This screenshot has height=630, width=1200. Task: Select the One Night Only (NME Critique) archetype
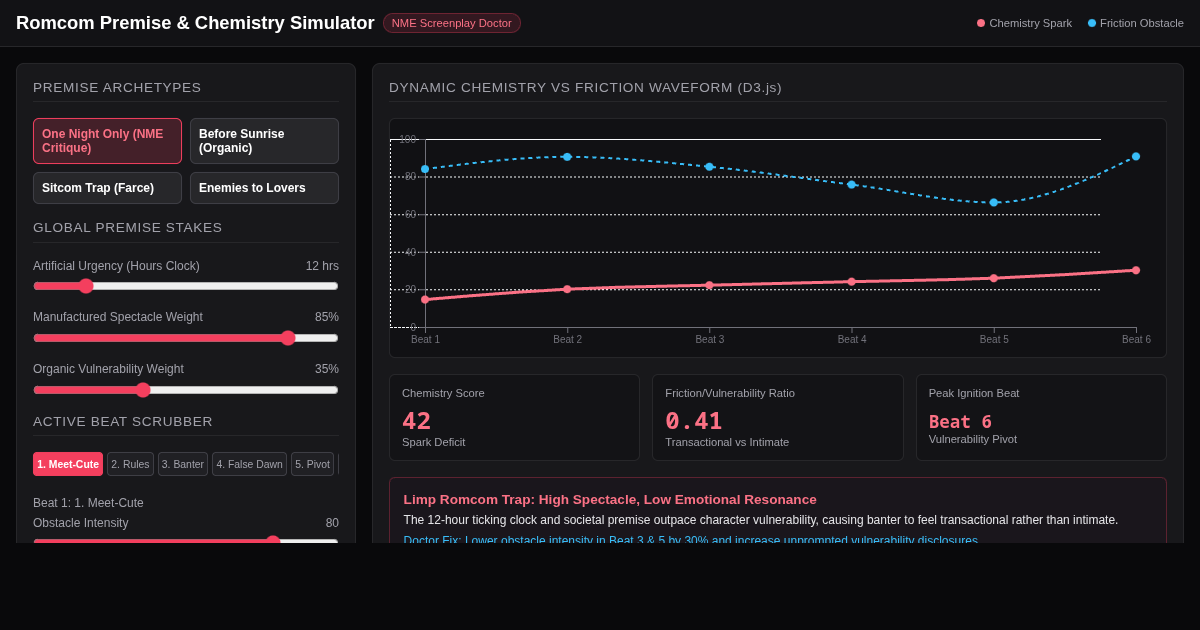pos(107,141)
